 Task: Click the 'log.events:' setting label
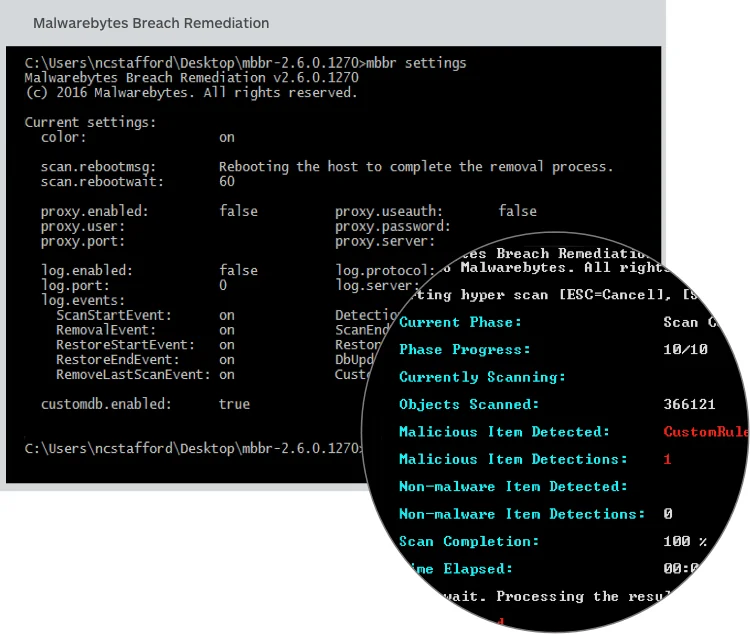[83, 300]
